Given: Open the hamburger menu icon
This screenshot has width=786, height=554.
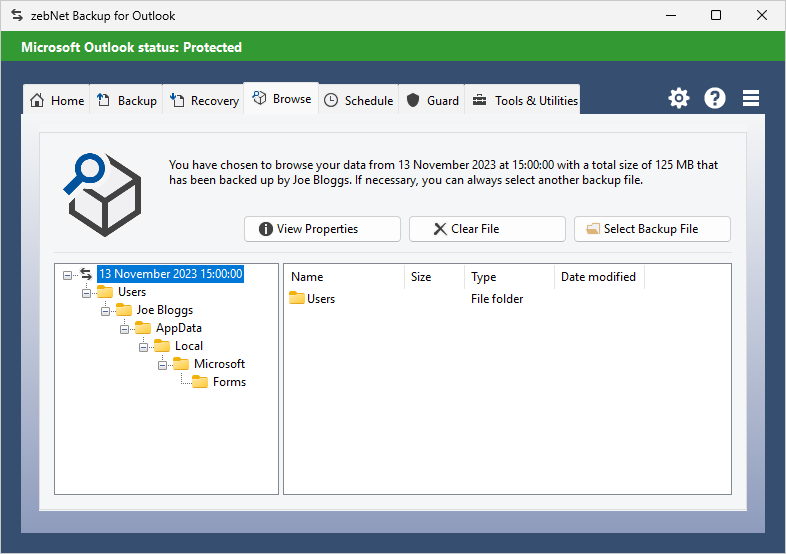Looking at the screenshot, I should pyautogui.click(x=751, y=98).
